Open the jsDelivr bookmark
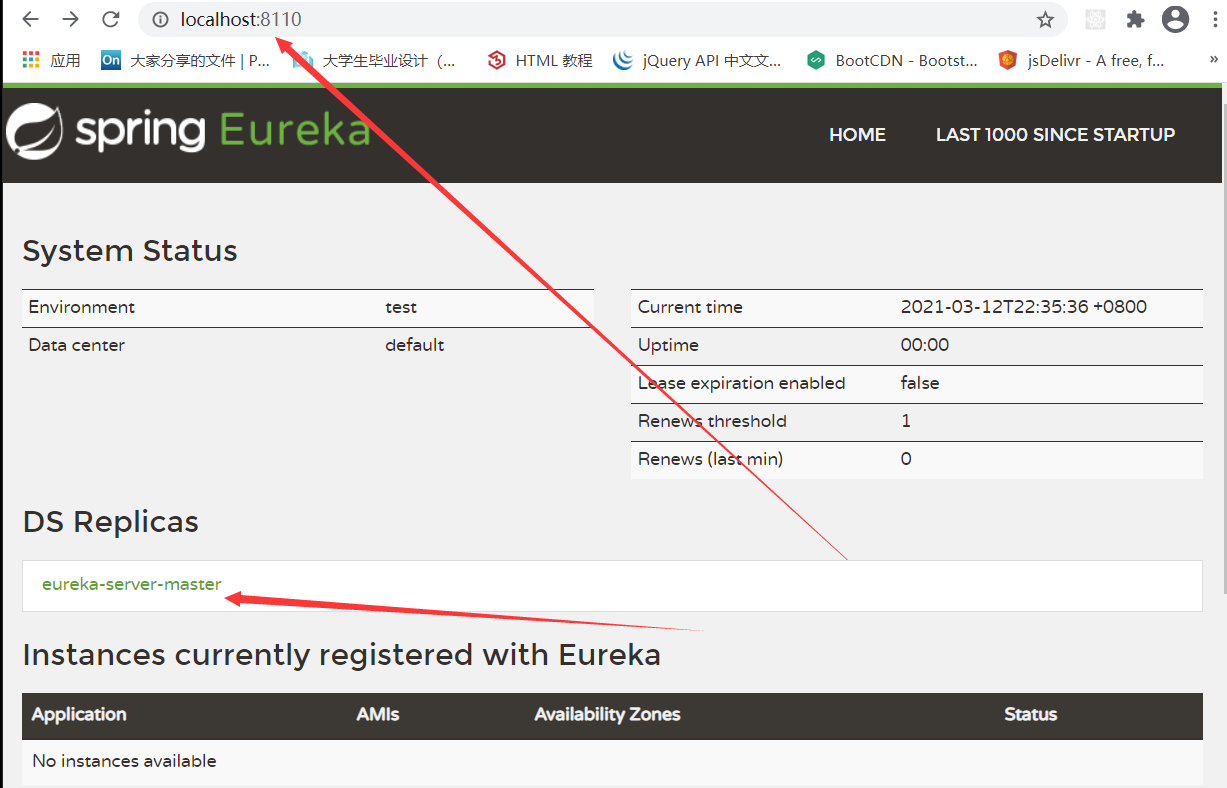The image size is (1227, 788). click(x=1082, y=60)
